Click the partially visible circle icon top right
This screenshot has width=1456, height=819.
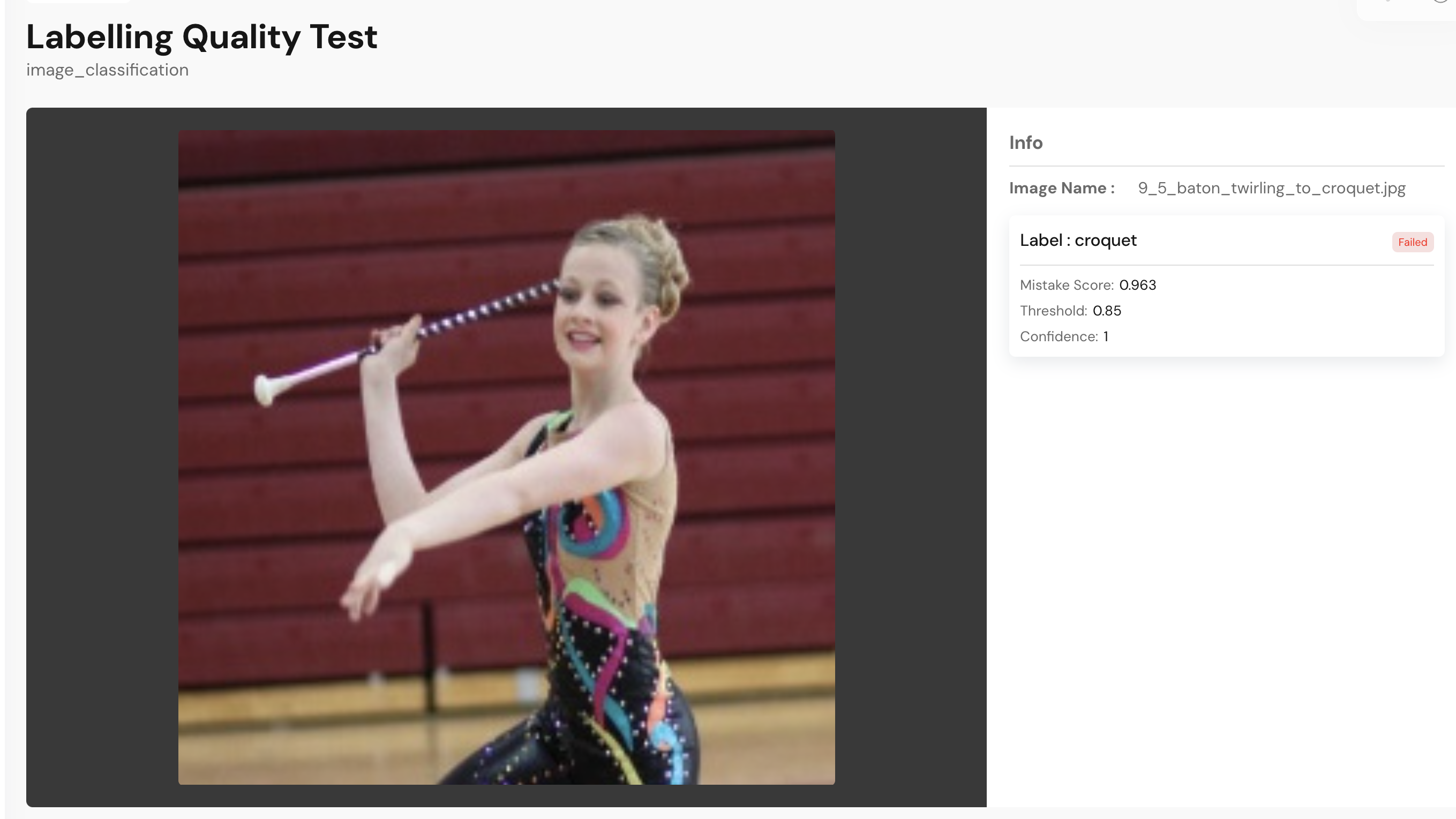click(x=1442, y=1)
